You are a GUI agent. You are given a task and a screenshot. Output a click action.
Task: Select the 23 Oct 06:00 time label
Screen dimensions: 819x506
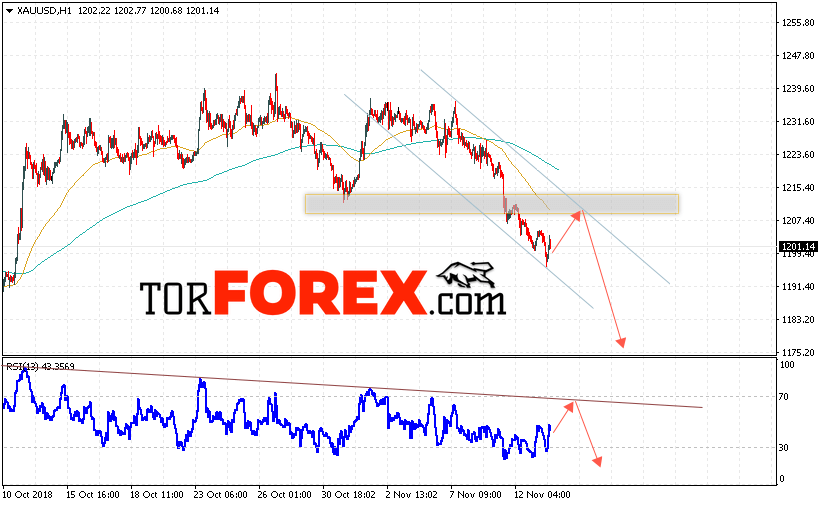(x=220, y=494)
